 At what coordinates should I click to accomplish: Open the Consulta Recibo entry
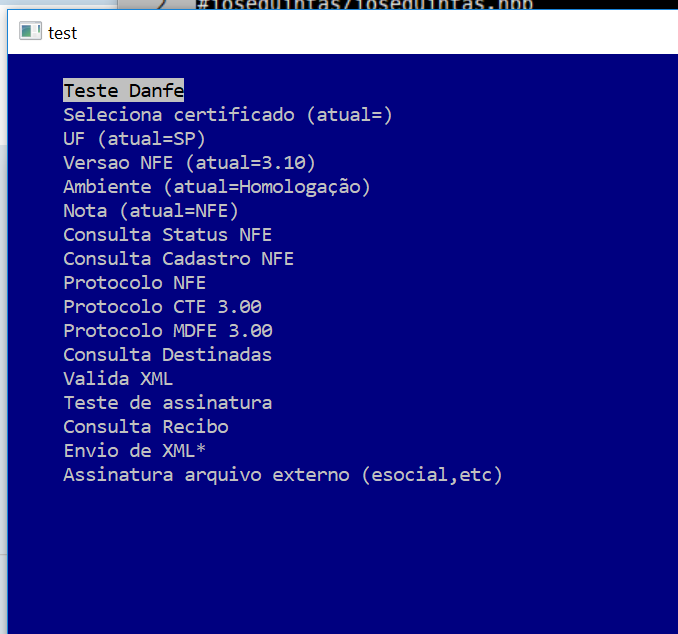point(145,427)
